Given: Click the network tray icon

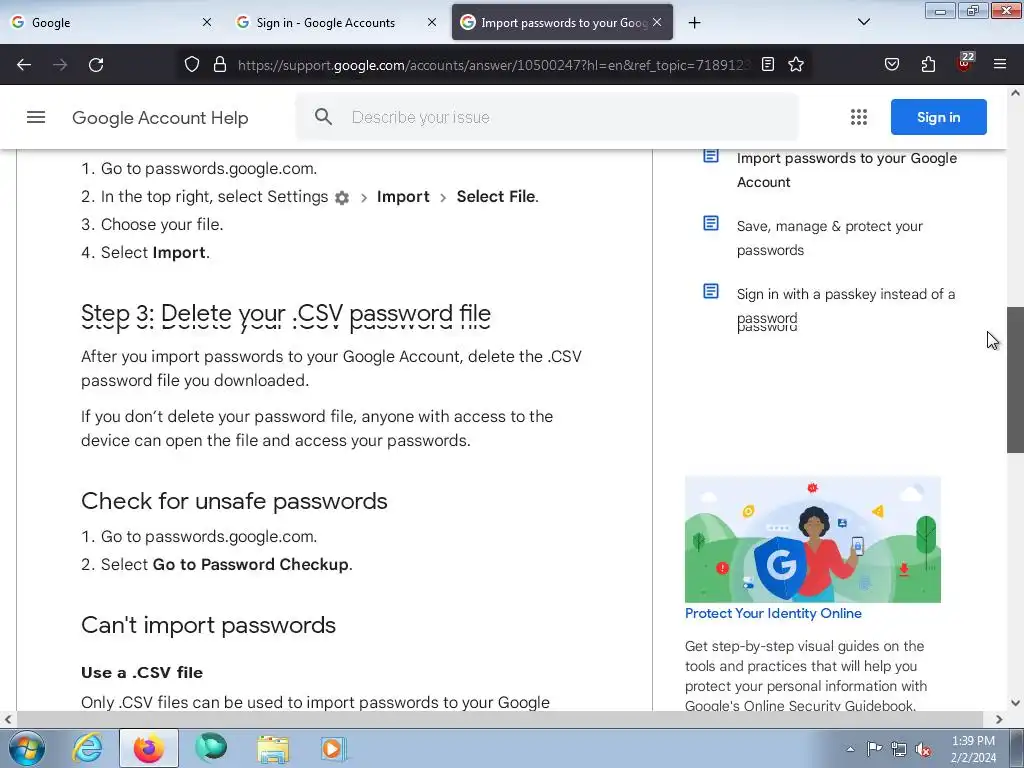Looking at the screenshot, I should tap(899, 750).
